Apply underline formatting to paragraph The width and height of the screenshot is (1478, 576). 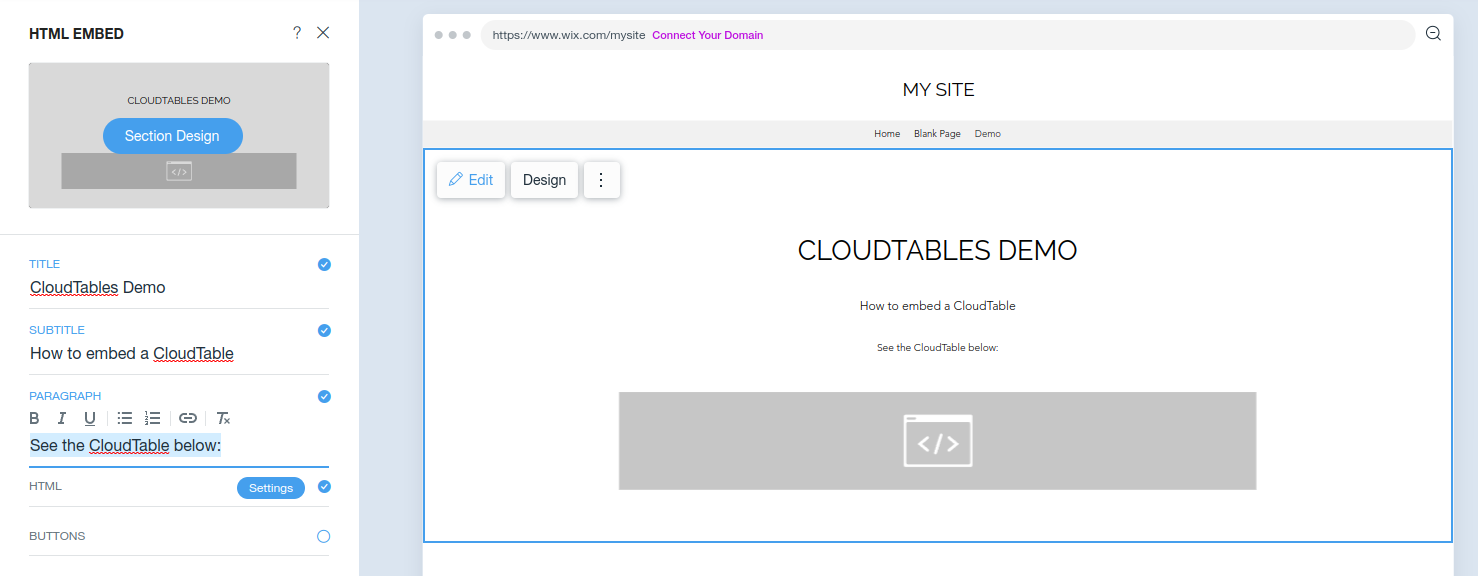point(90,418)
